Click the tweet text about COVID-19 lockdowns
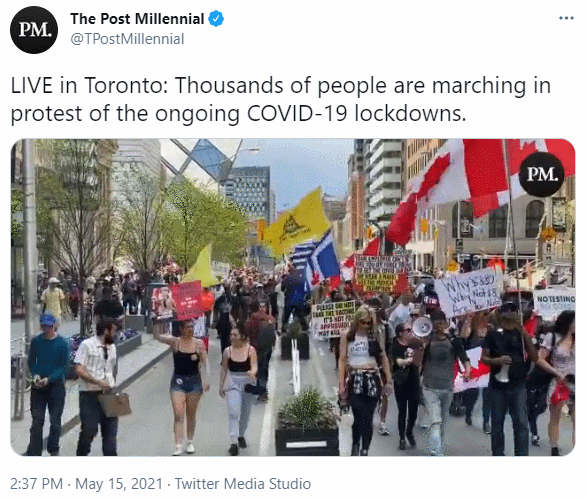 tap(281, 99)
